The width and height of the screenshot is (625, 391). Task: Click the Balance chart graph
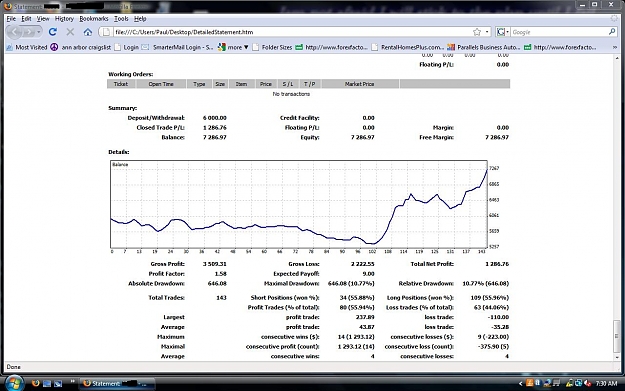point(299,204)
